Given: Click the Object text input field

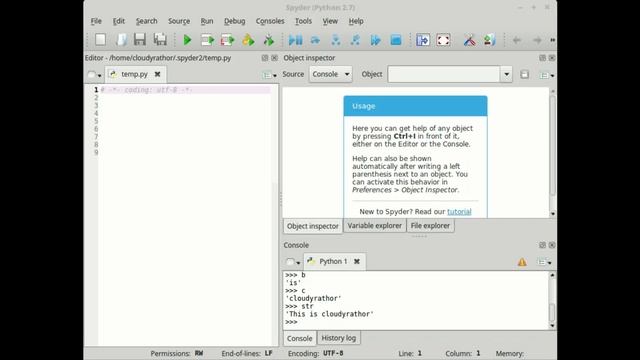Looking at the screenshot, I should pyautogui.click(x=444, y=74).
